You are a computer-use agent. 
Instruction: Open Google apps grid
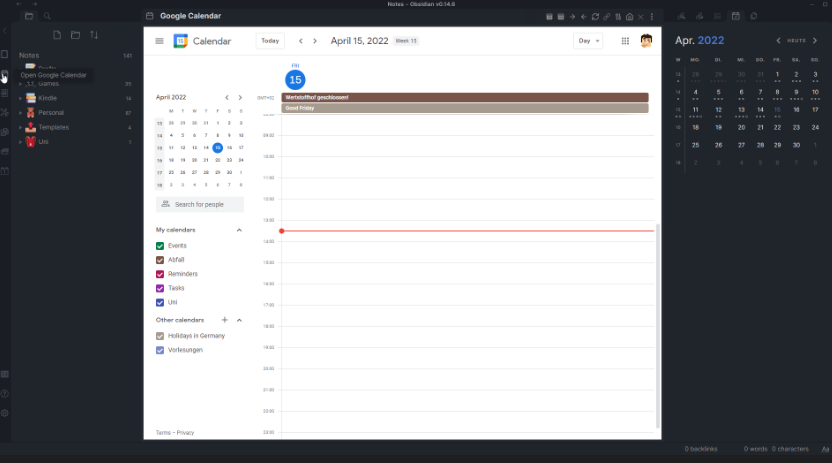tap(625, 41)
